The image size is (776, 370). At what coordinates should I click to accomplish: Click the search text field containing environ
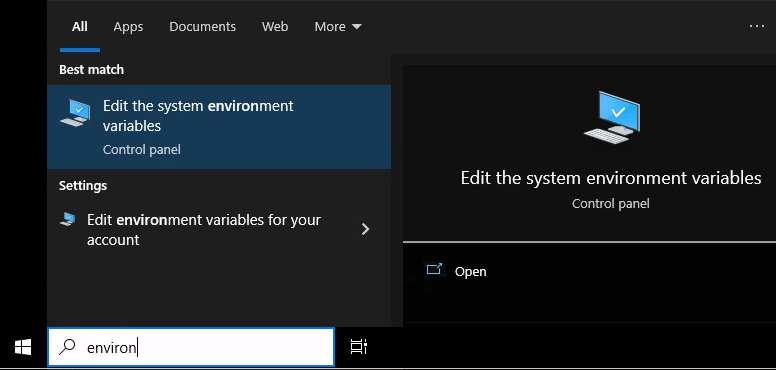[191, 347]
